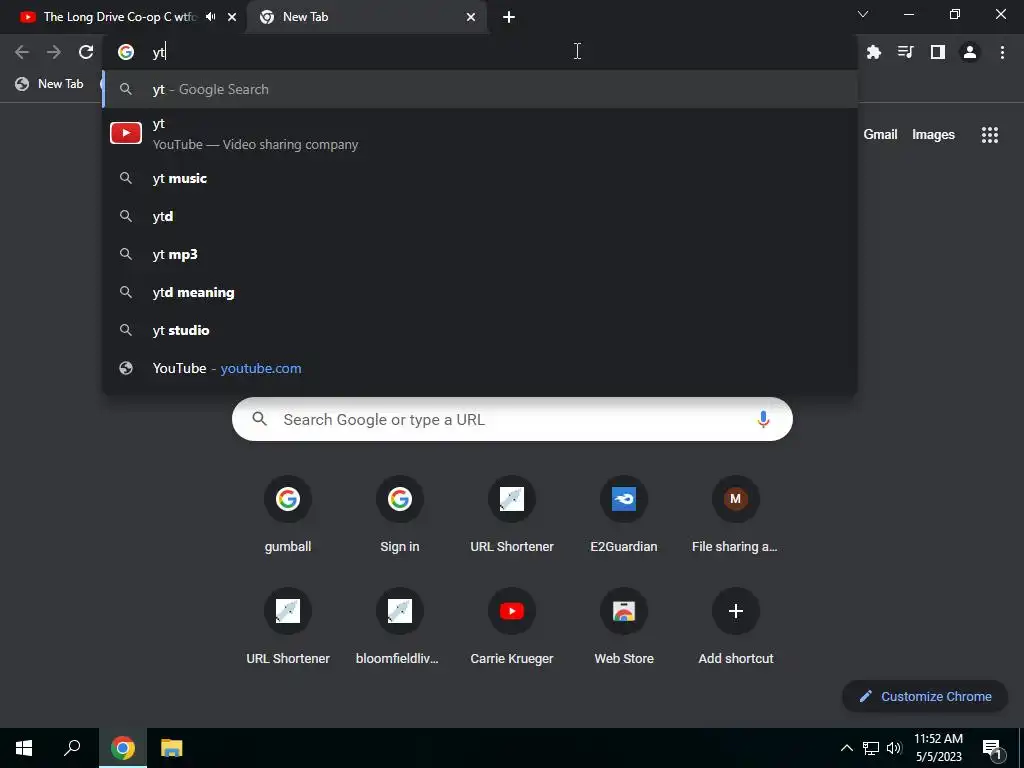Open the clock and date in taskbar

pos(938,748)
